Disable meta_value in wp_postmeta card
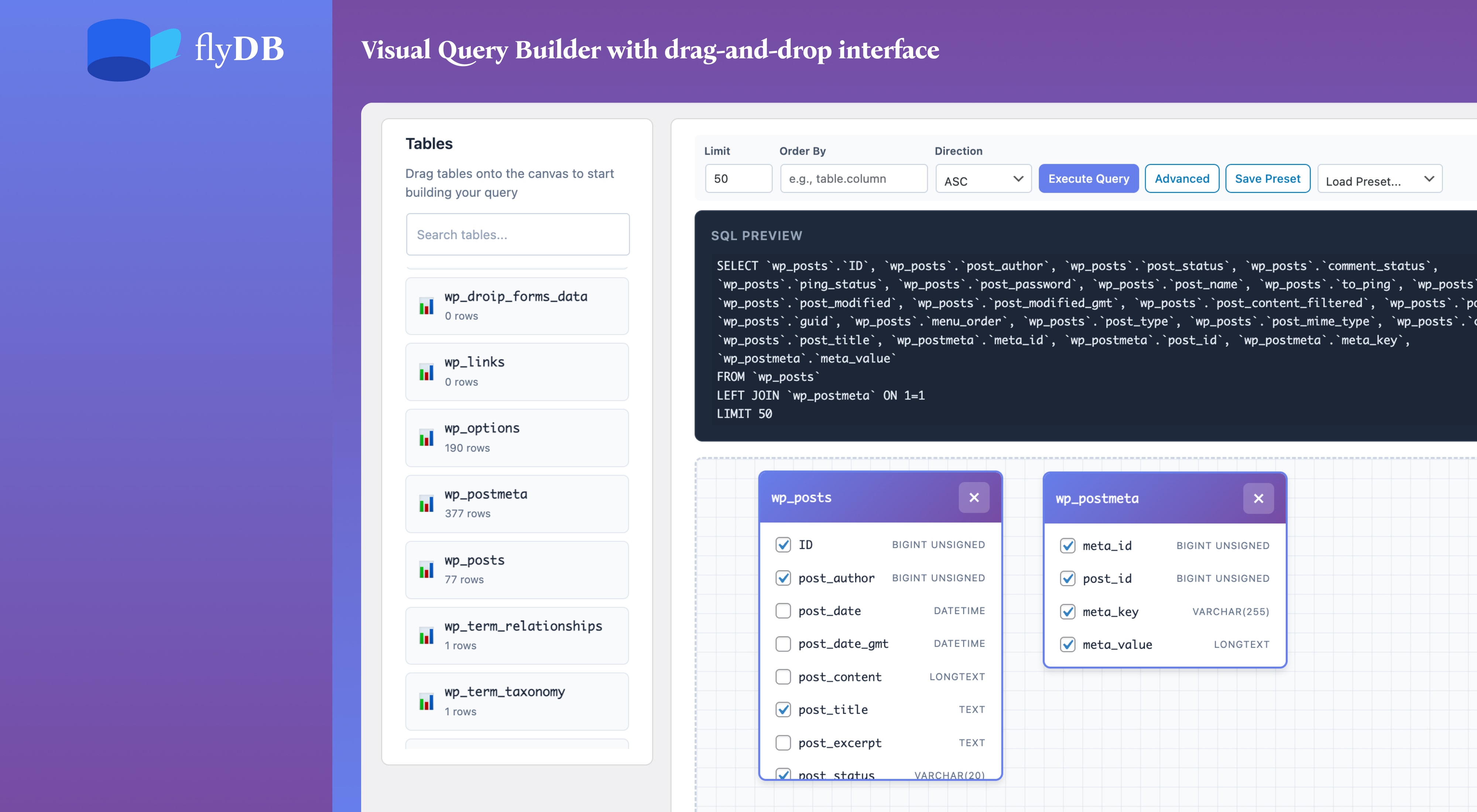 (x=1068, y=644)
